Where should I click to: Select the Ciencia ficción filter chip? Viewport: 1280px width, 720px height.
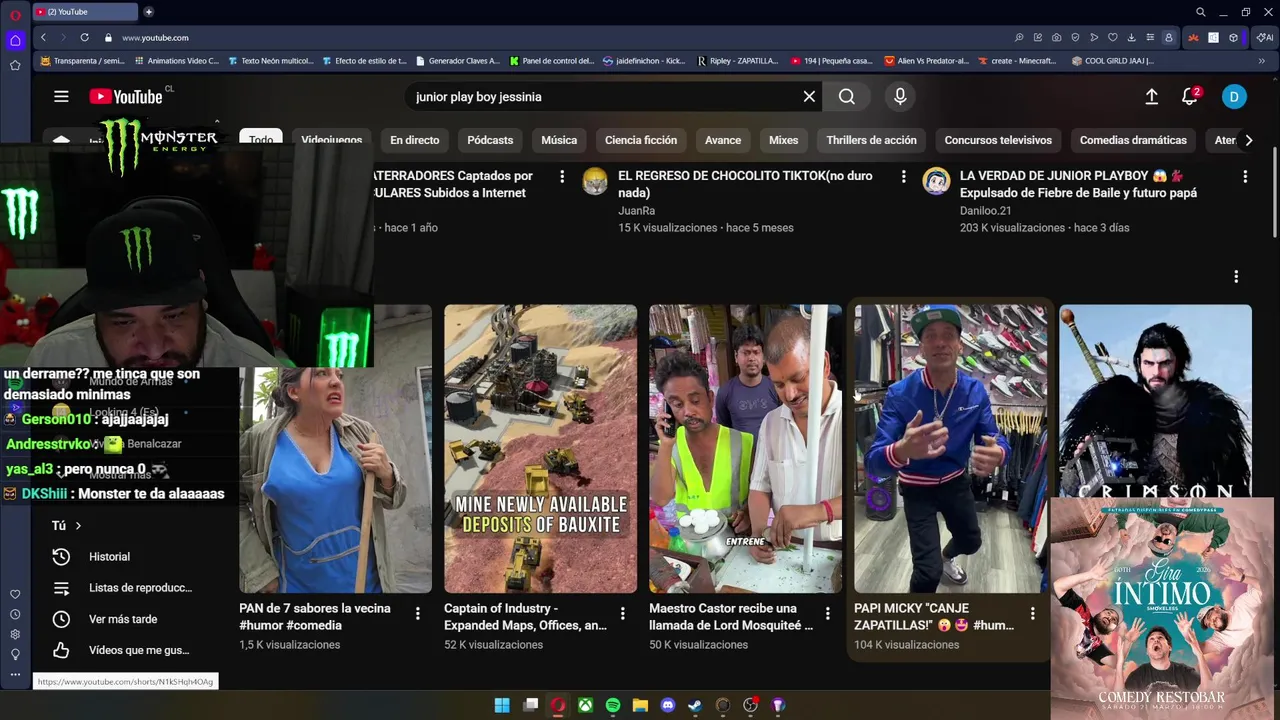click(641, 140)
